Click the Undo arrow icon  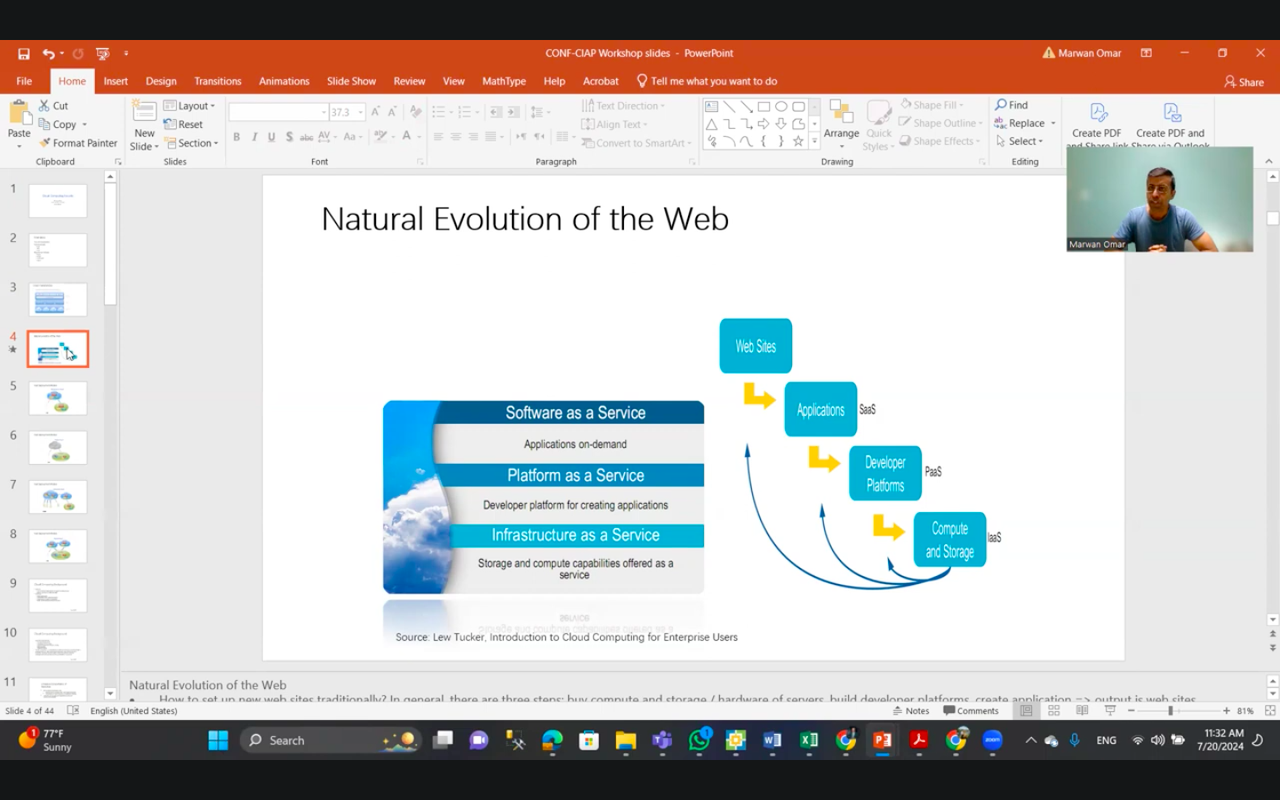[x=48, y=53]
